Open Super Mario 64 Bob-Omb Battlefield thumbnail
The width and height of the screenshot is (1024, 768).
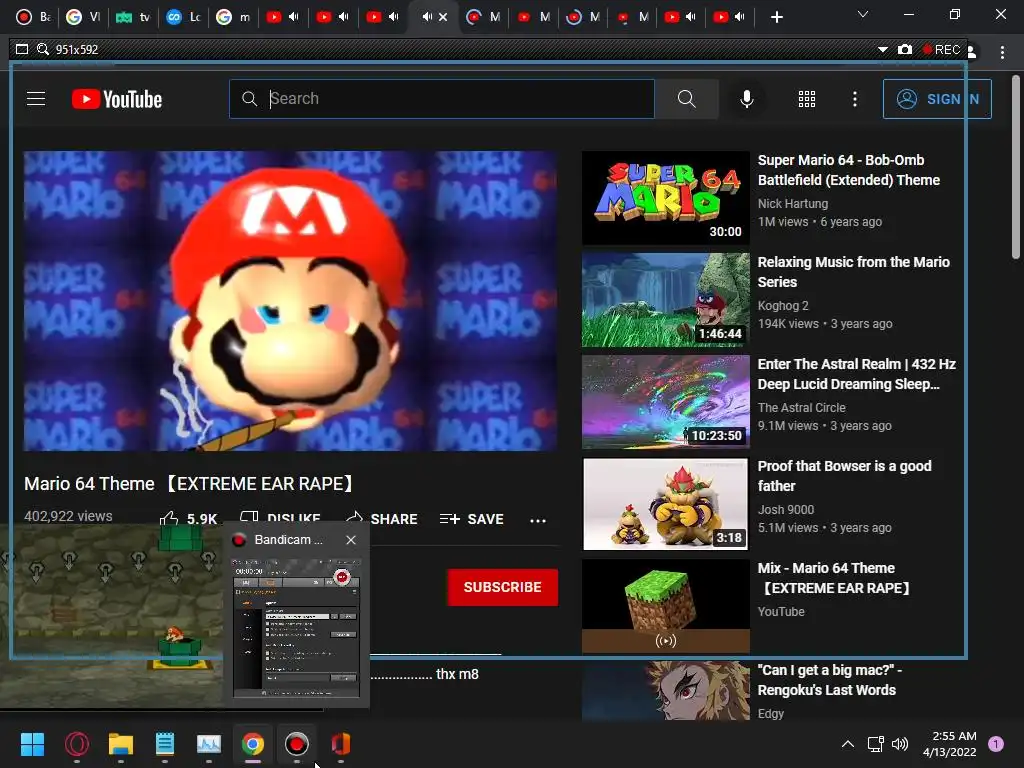tap(665, 198)
